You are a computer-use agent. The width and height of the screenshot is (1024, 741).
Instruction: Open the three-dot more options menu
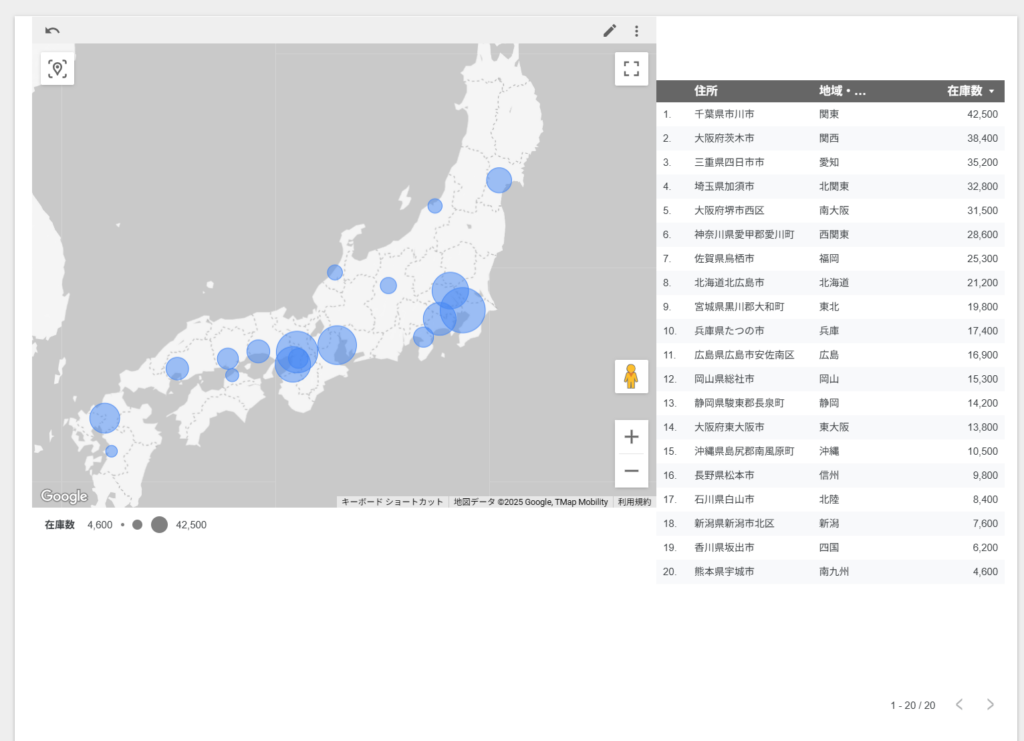pyautogui.click(x=636, y=31)
